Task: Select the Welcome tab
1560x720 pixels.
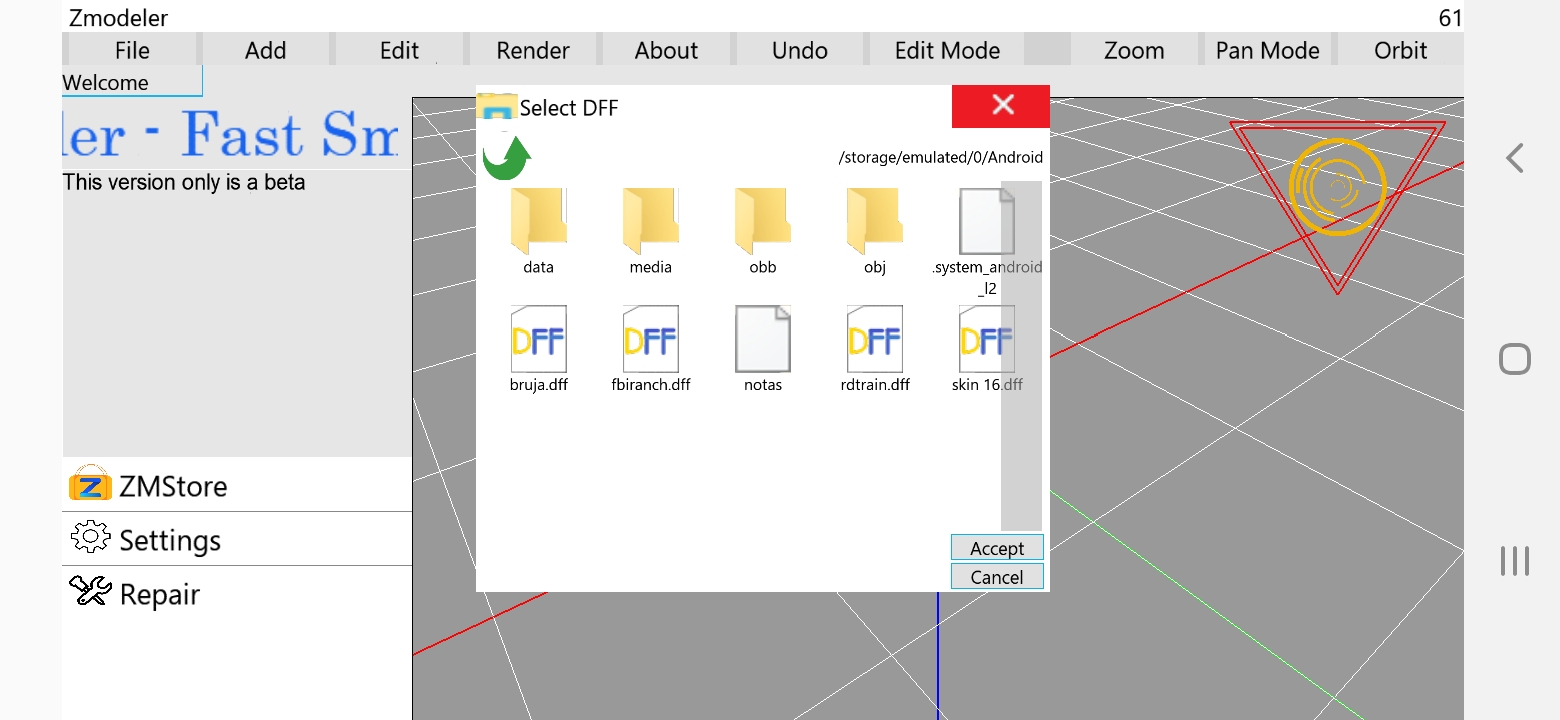Action: 132,82
